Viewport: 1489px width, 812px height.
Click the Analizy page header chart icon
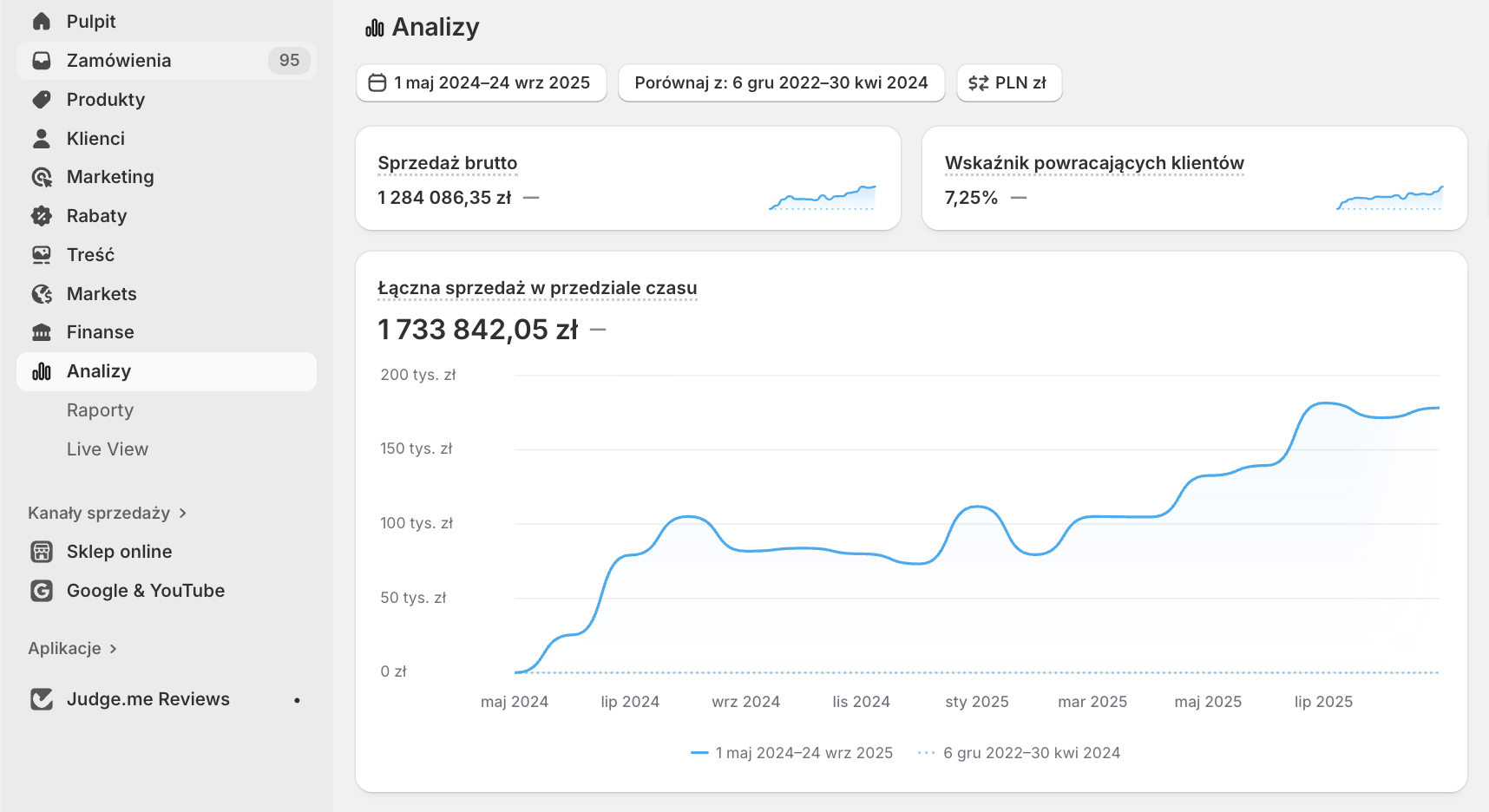[x=374, y=28]
